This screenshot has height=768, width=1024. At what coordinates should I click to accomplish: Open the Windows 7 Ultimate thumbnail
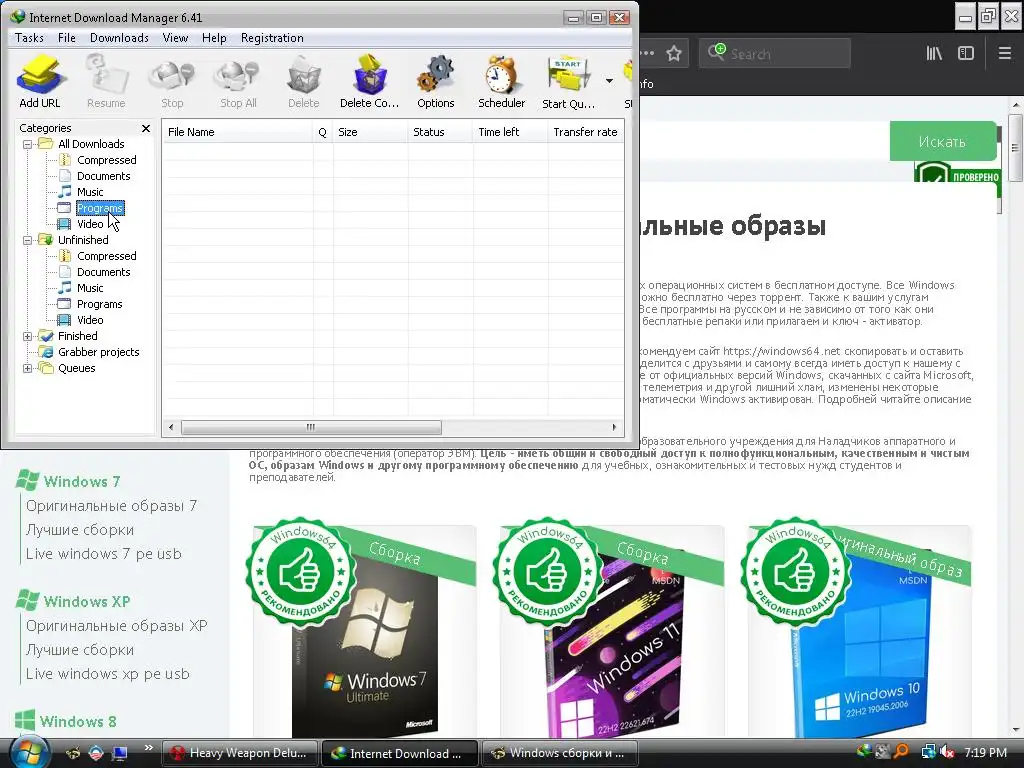coord(364,632)
